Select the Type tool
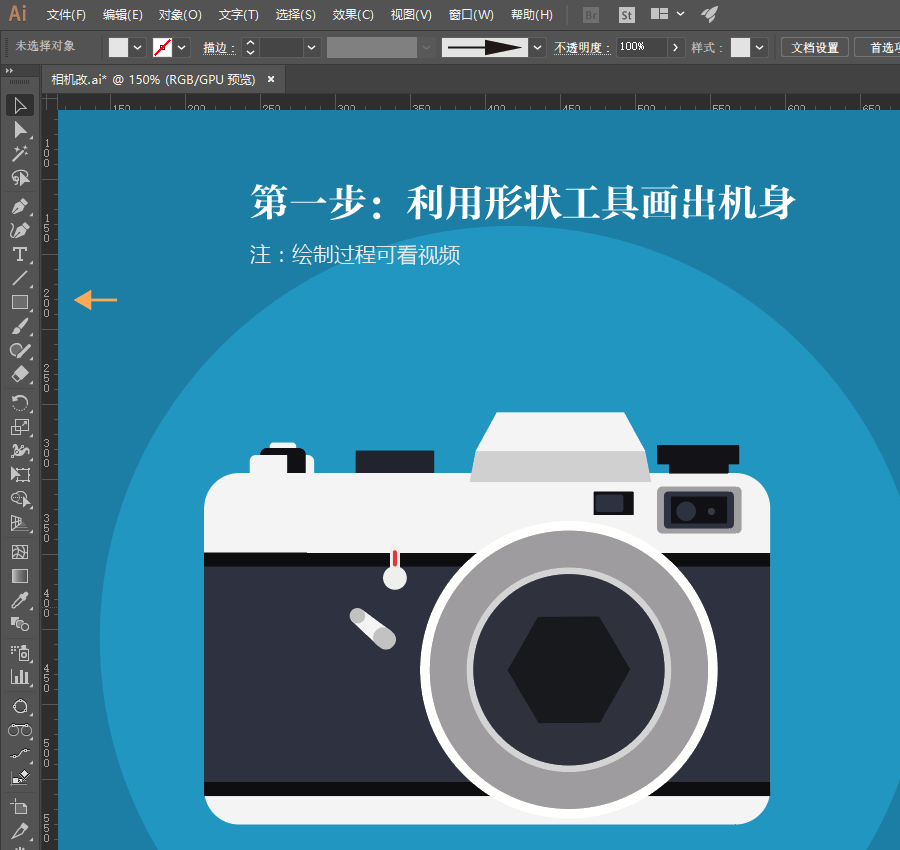This screenshot has height=850, width=900. pyautogui.click(x=20, y=254)
